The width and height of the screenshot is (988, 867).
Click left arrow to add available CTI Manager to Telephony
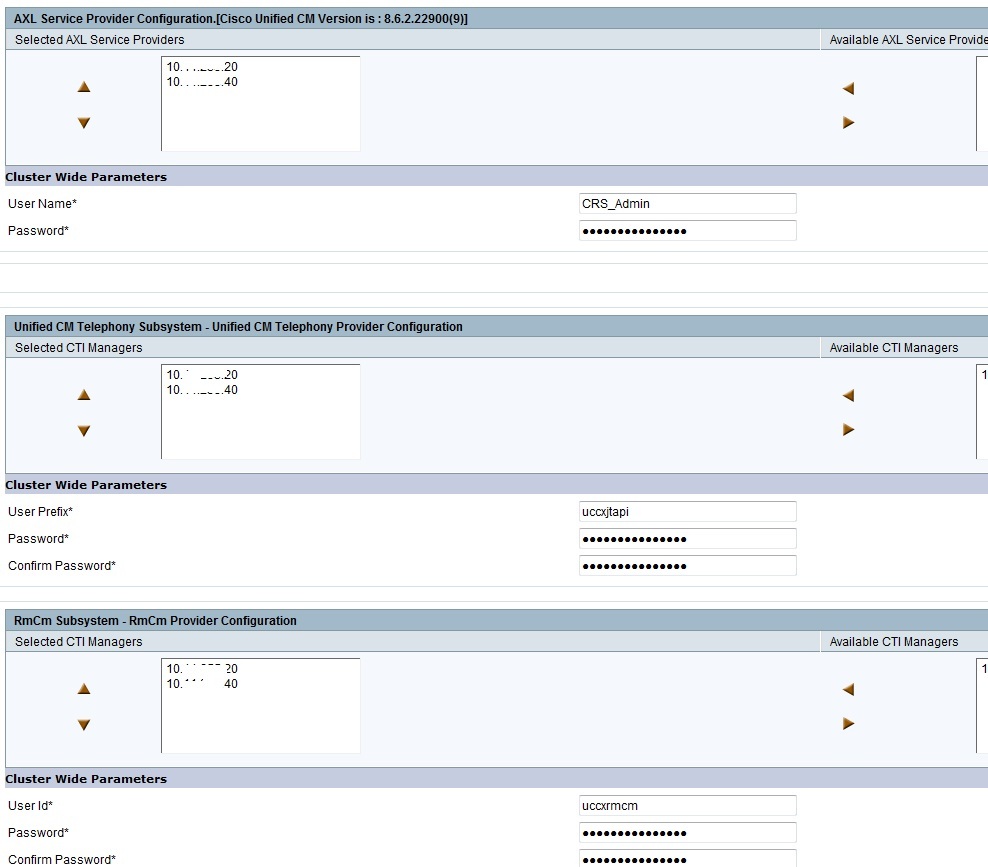click(847, 395)
